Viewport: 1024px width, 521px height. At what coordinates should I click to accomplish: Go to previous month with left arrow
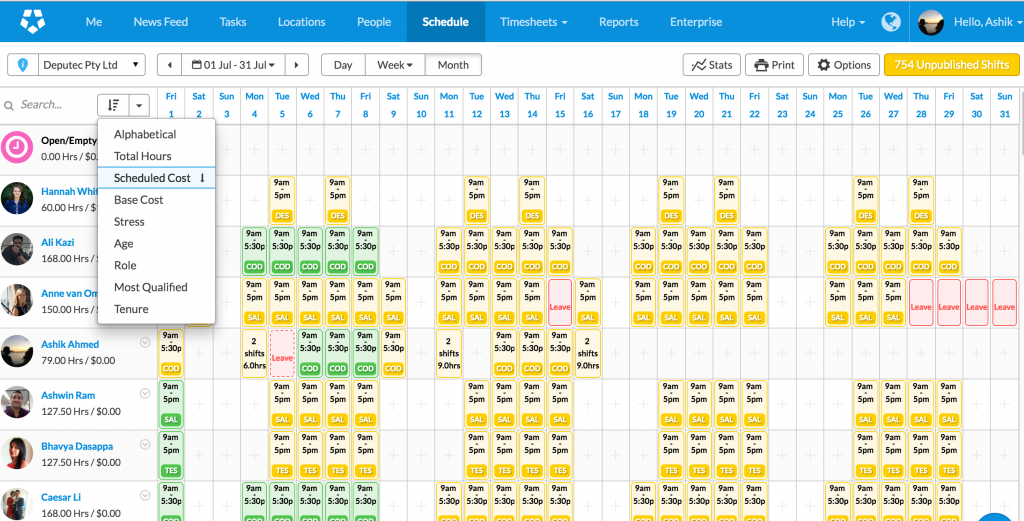point(169,65)
